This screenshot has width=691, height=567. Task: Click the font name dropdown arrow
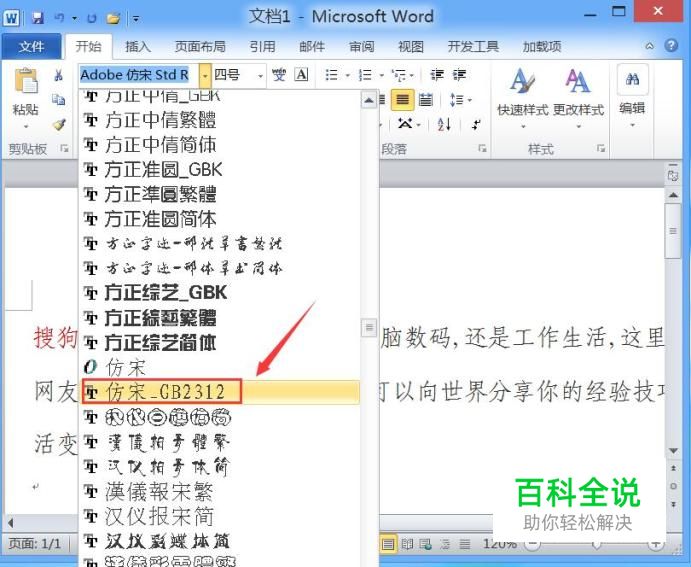(205, 75)
